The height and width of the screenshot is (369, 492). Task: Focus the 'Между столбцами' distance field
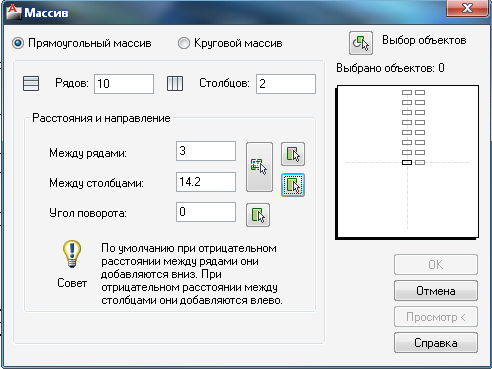point(206,182)
